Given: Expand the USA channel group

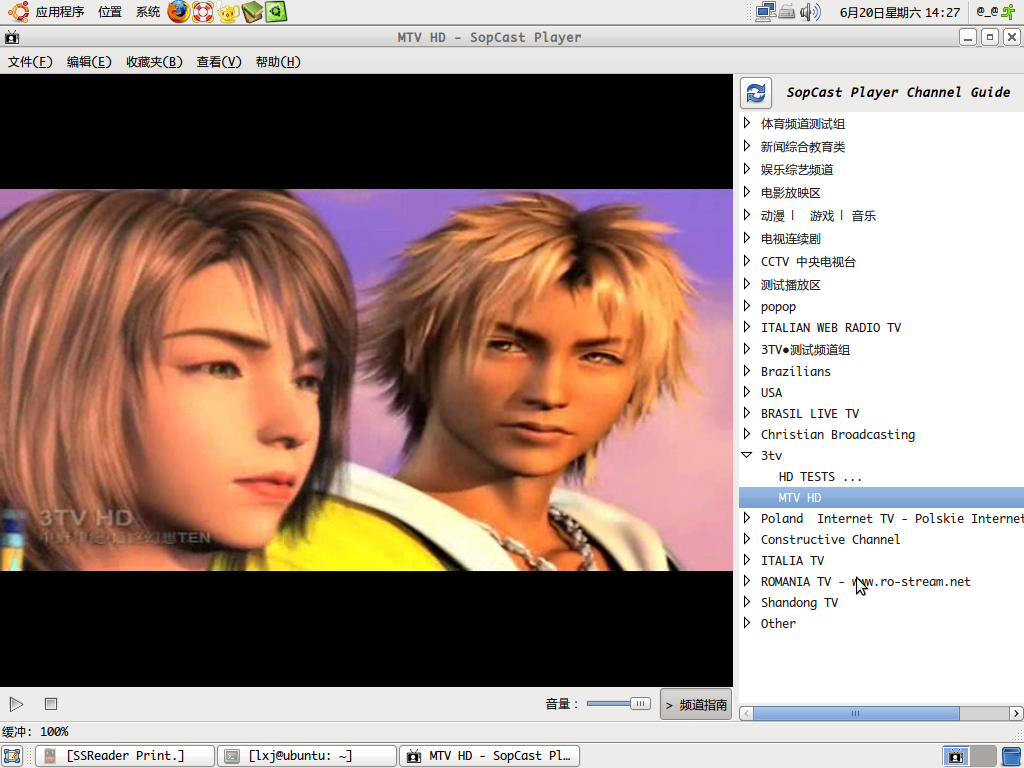Looking at the screenshot, I should (747, 391).
